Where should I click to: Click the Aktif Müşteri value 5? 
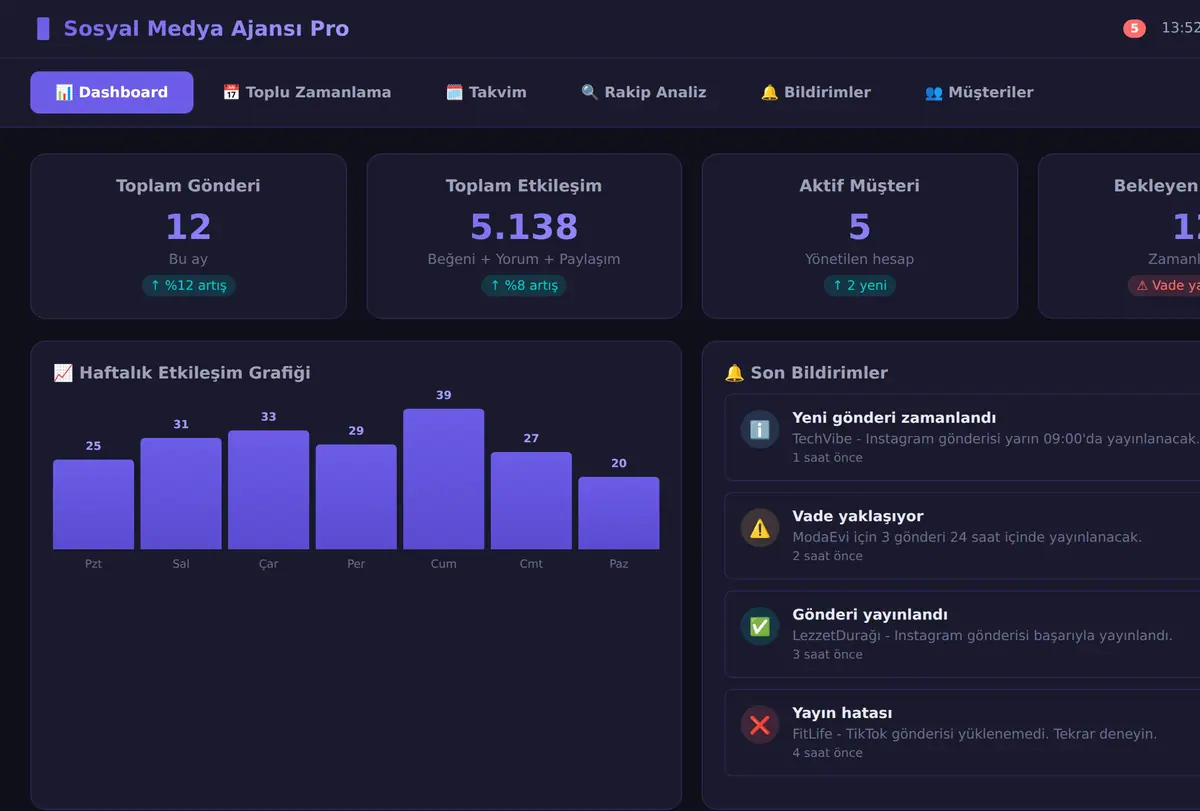(860, 227)
